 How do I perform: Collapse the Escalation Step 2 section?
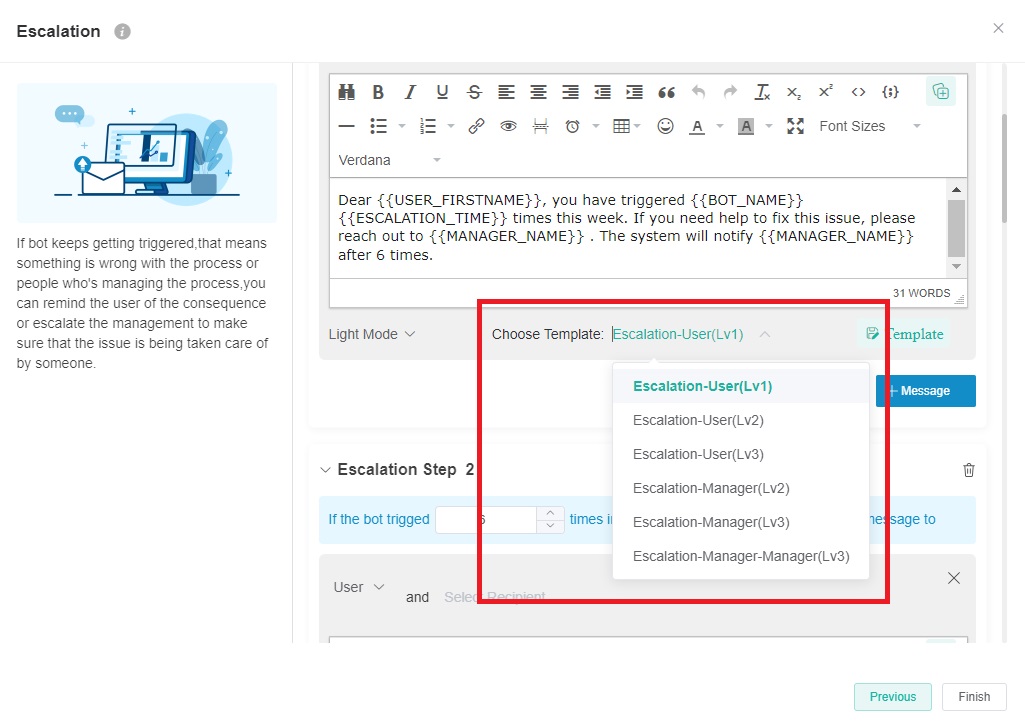point(324,470)
